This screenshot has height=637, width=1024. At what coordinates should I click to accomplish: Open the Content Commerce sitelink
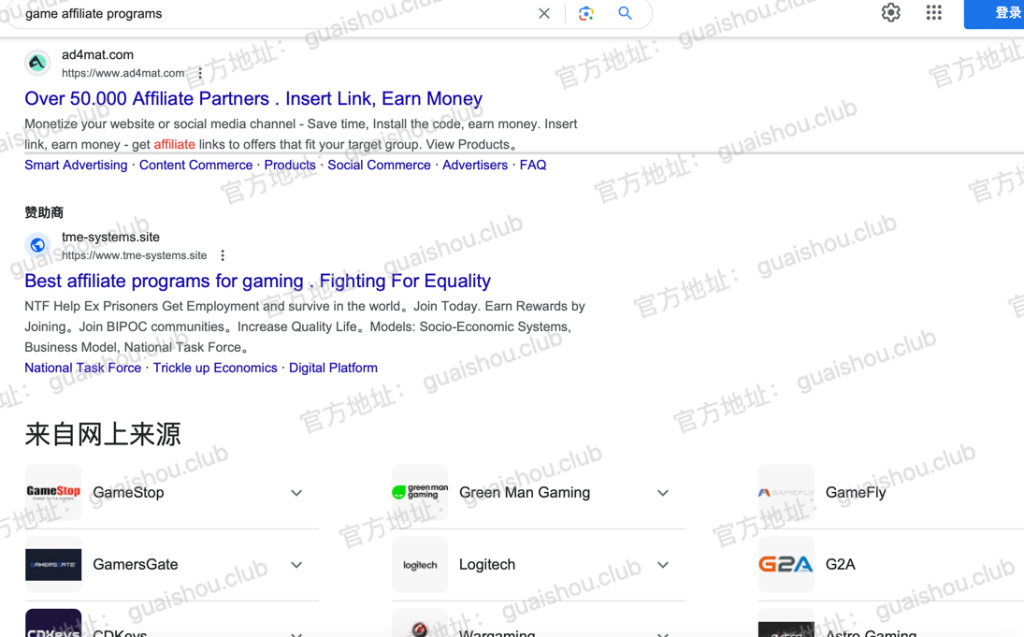point(195,165)
